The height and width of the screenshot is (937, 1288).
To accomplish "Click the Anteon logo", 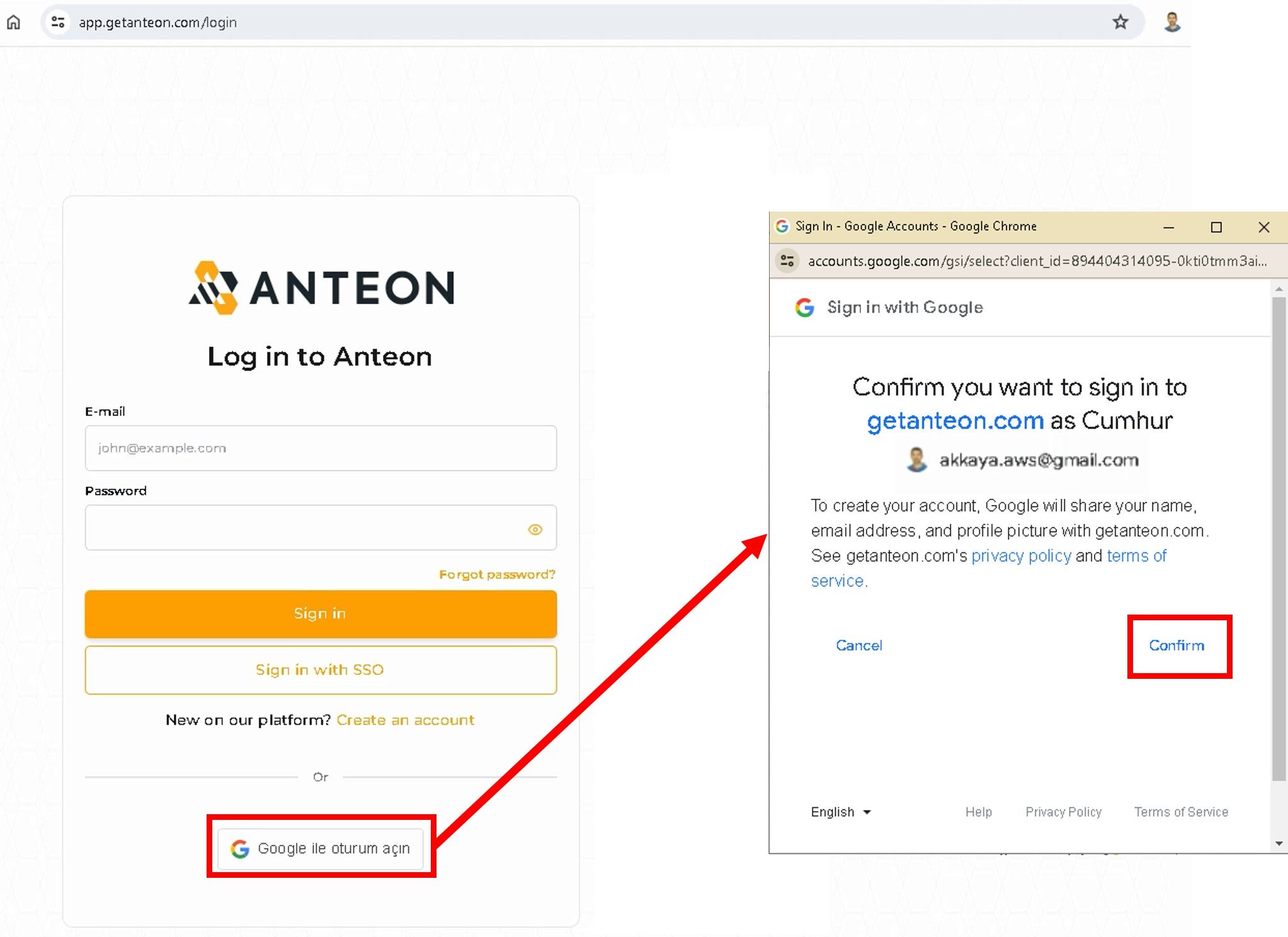I will click(321, 288).
